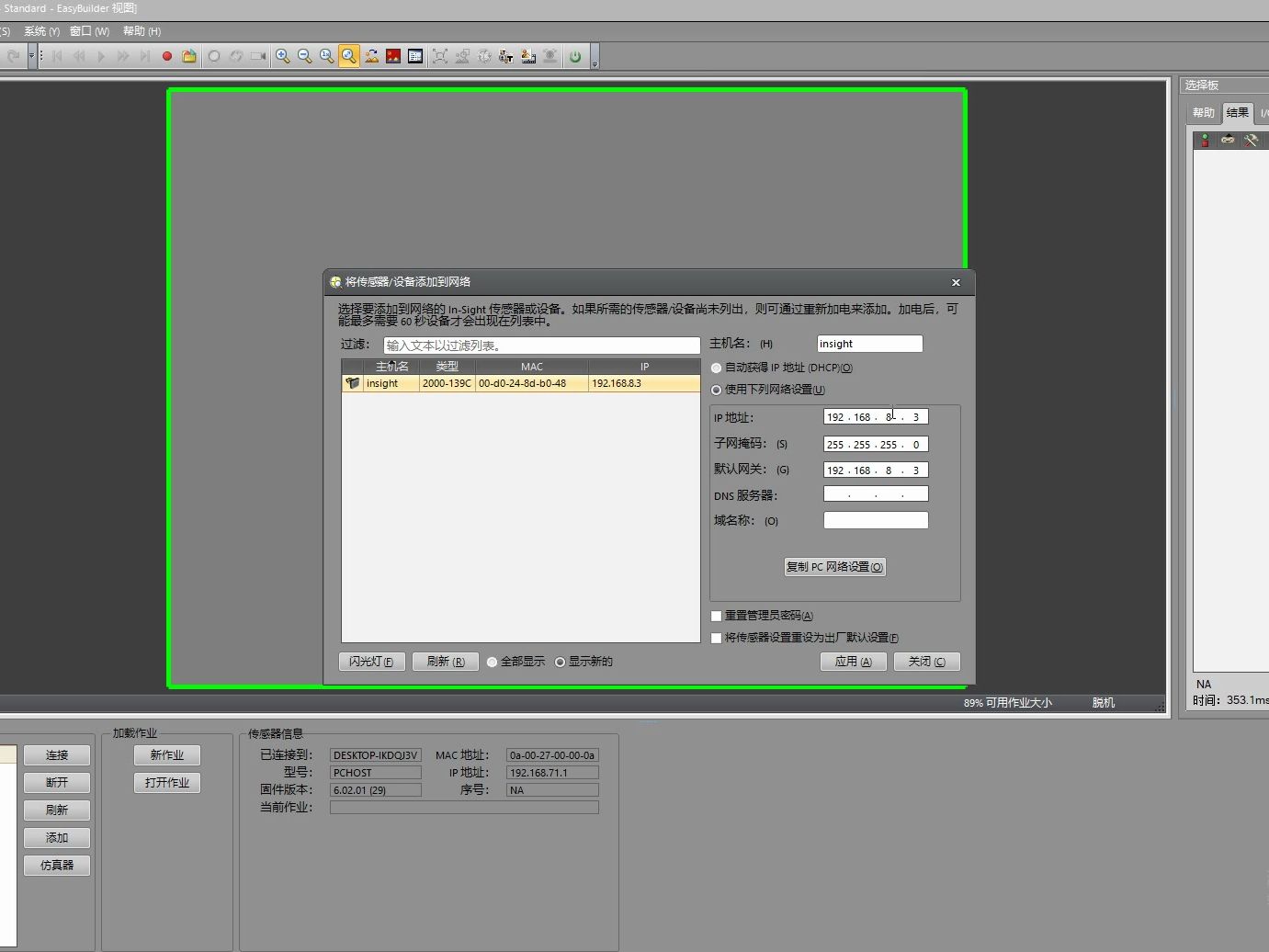The height and width of the screenshot is (952, 1269).
Task: Select 使用下列网络设置 radio option
Action: tap(717, 390)
